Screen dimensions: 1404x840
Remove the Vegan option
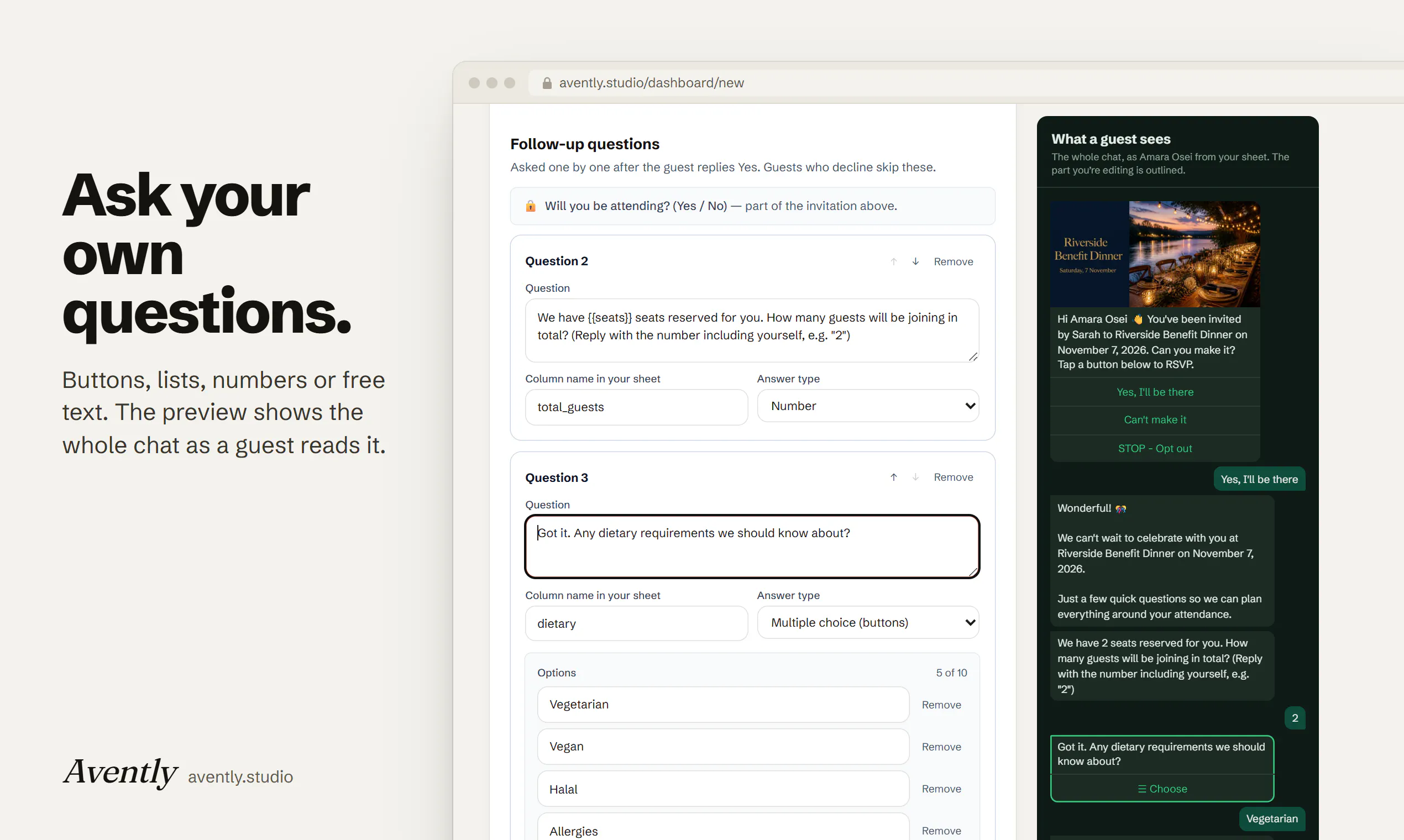(x=941, y=747)
